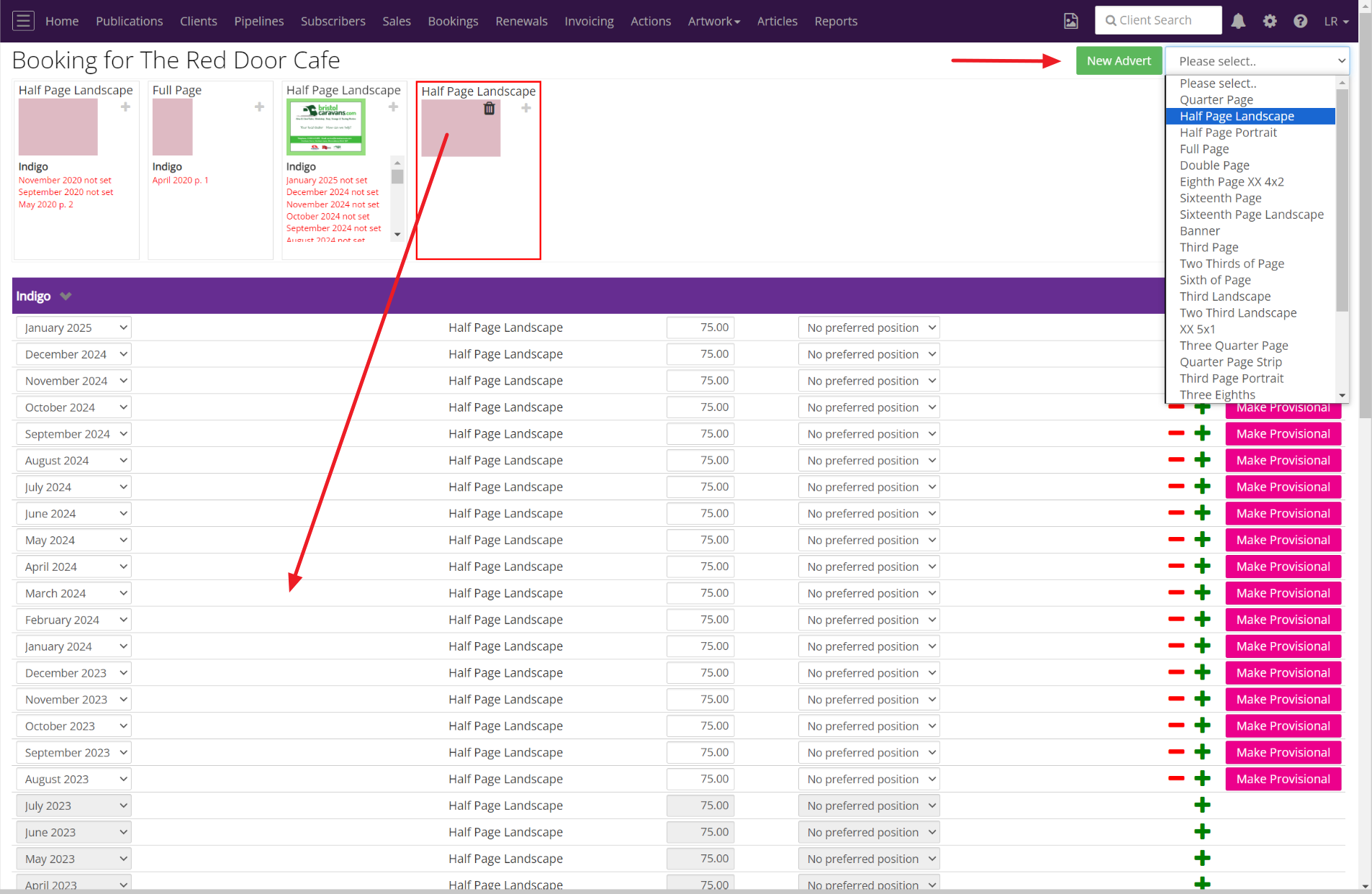Viewport: 1372px width, 894px height.
Task: Open position dropdown for October 2024 row
Action: (x=869, y=407)
